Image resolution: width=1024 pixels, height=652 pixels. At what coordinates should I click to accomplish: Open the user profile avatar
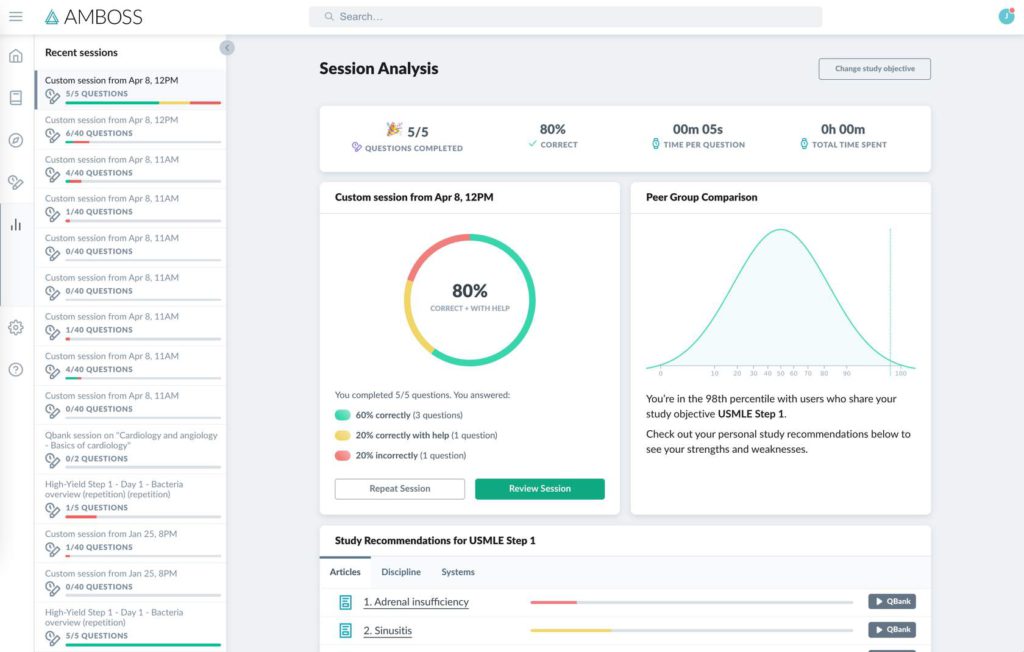1006,16
